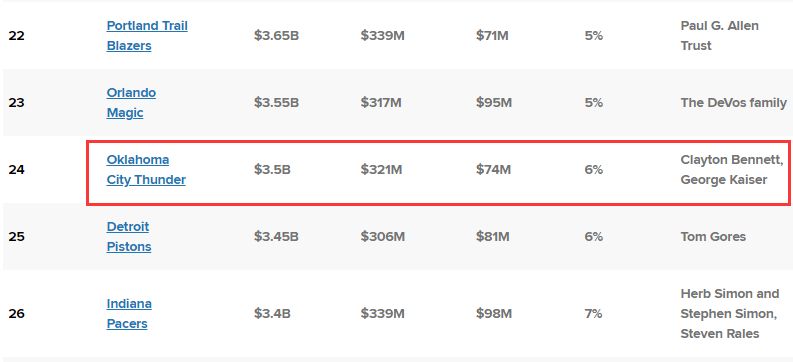Click the $98M Pacers operating income
This screenshot has height=362, width=793.
(x=494, y=313)
